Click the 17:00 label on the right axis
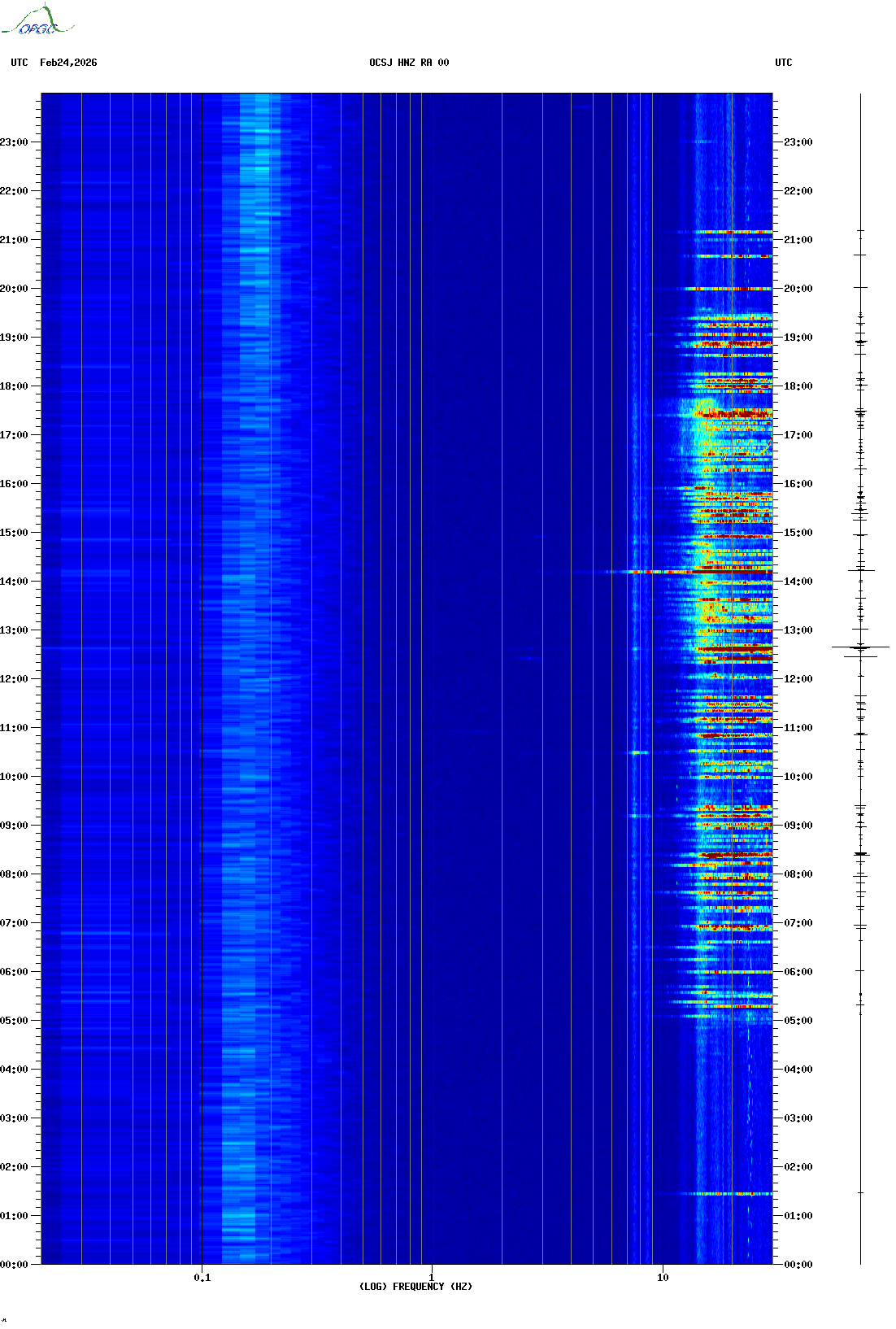The width and height of the screenshot is (896, 1329). pyautogui.click(x=798, y=435)
